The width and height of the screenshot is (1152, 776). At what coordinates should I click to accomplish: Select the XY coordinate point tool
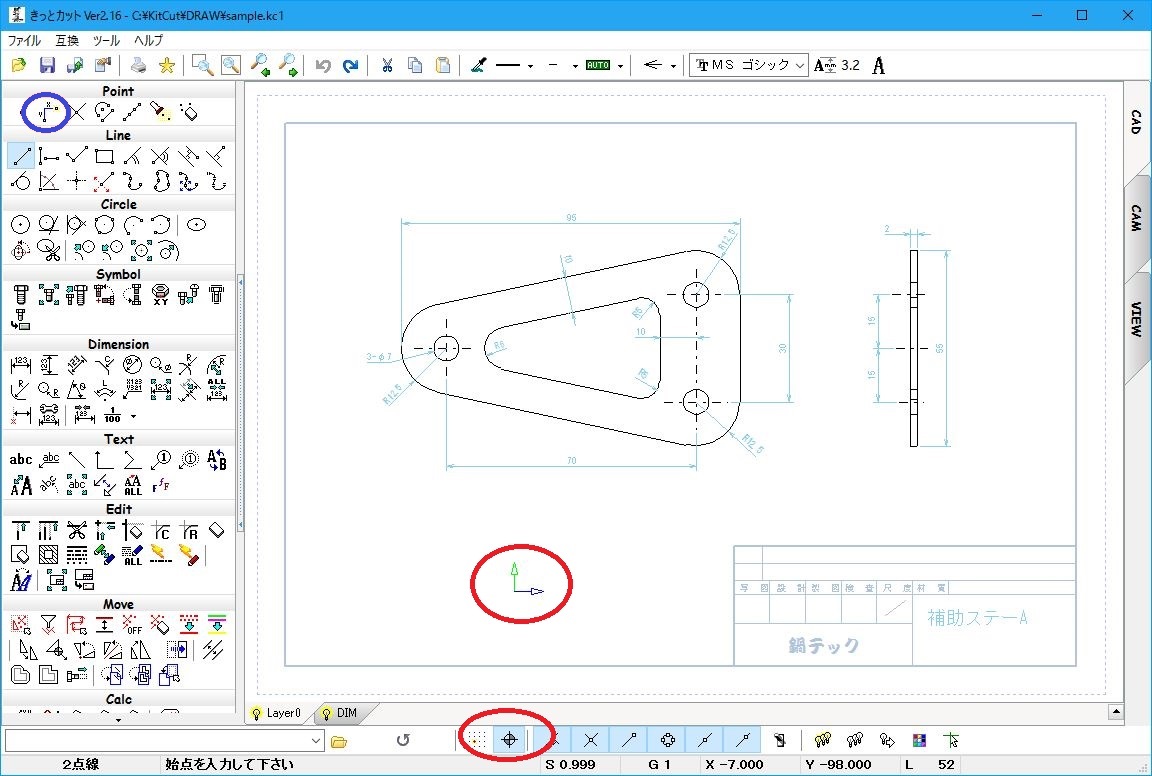47,112
